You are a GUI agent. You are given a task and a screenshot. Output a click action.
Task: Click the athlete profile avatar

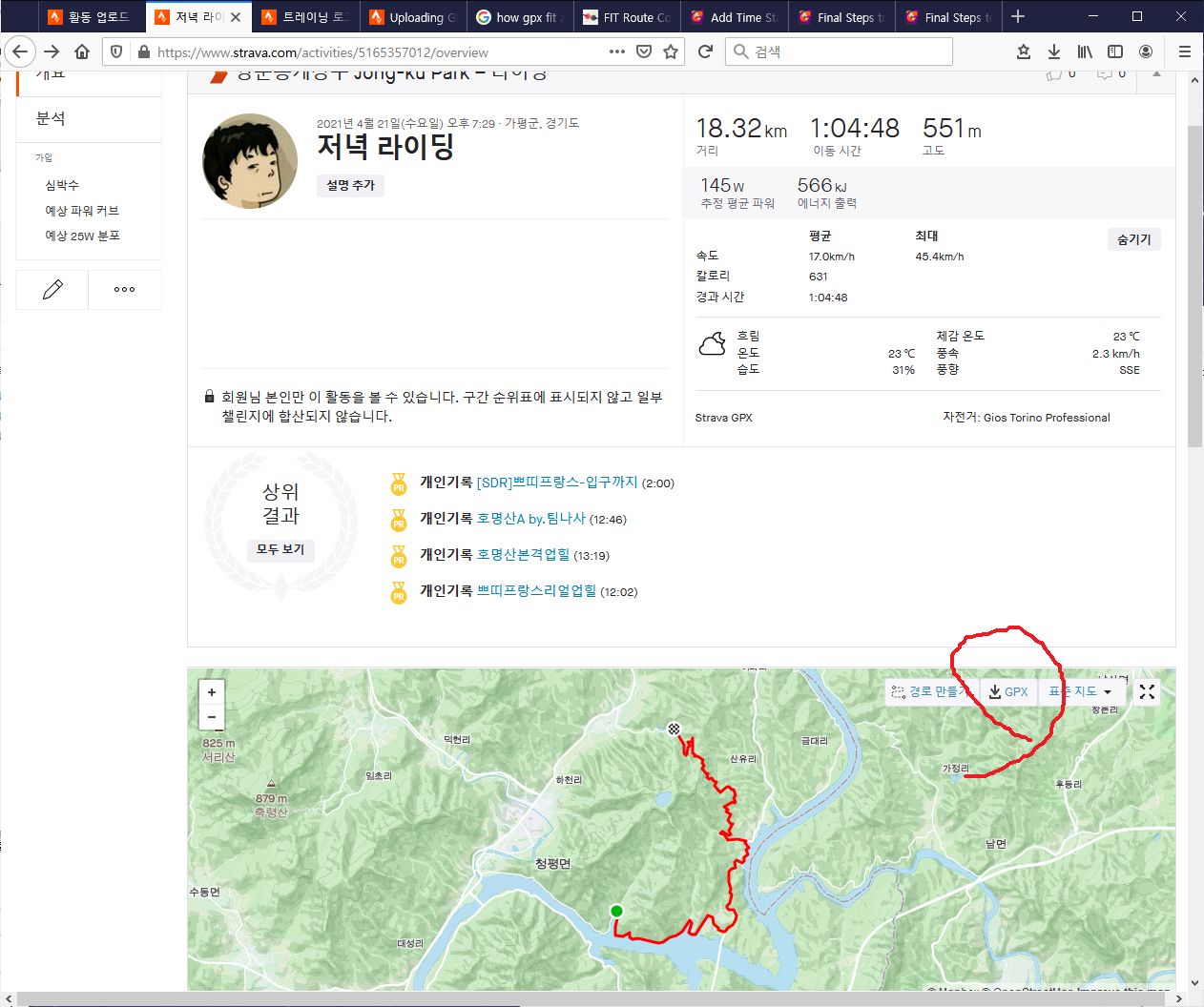tap(250, 161)
